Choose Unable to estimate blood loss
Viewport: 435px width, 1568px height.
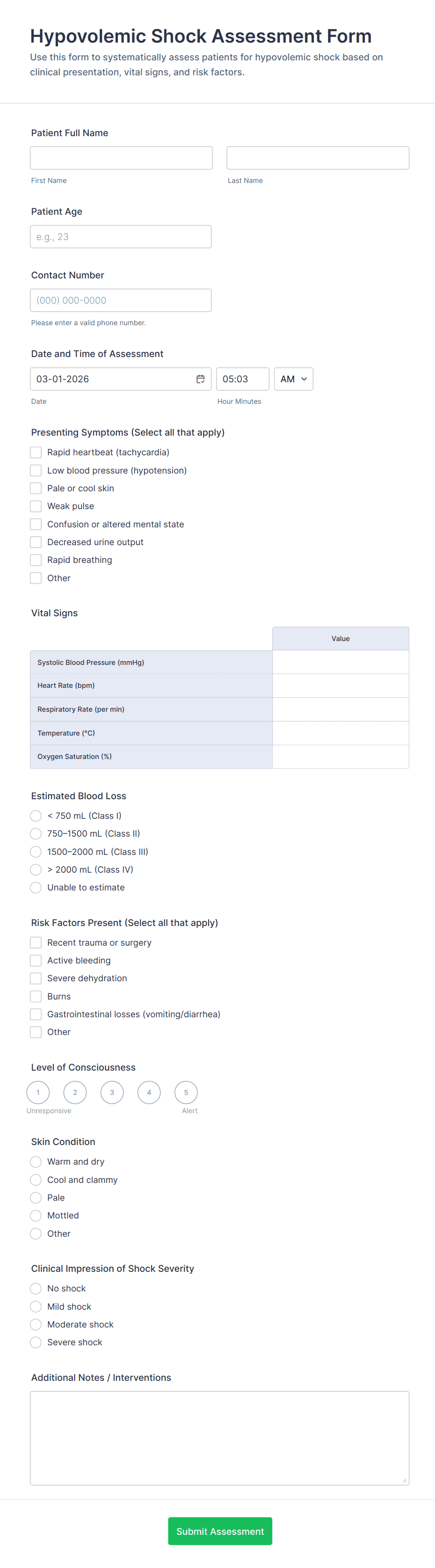point(36,888)
